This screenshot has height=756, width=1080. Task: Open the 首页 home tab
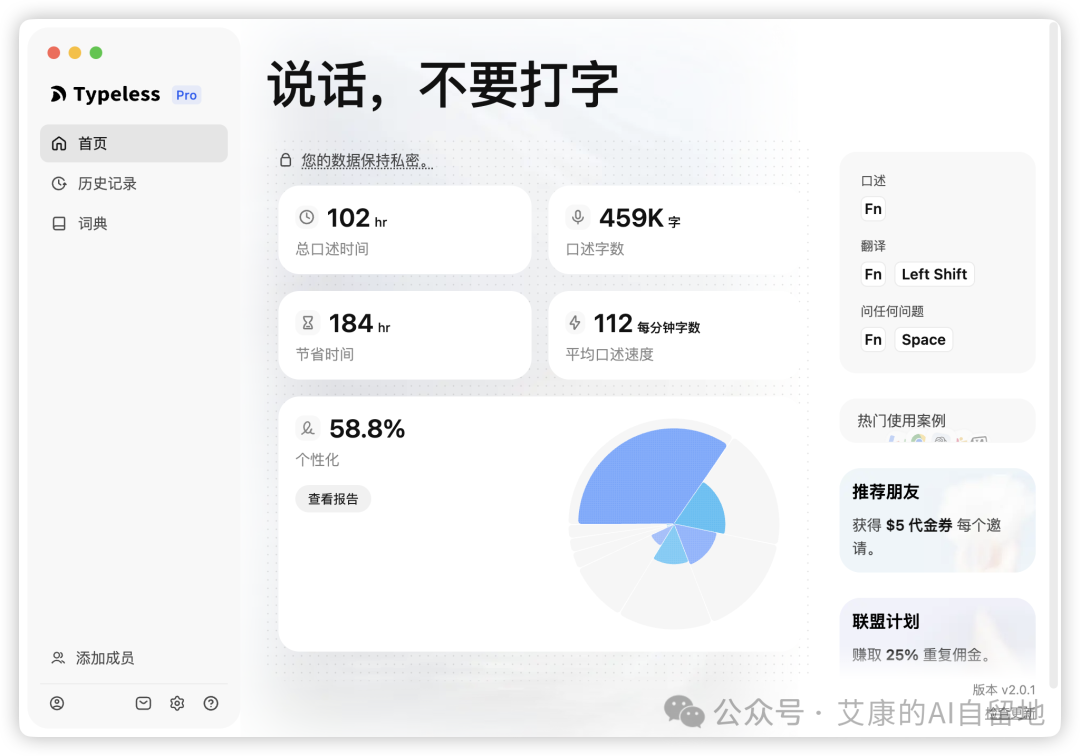pyautogui.click(x=134, y=143)
